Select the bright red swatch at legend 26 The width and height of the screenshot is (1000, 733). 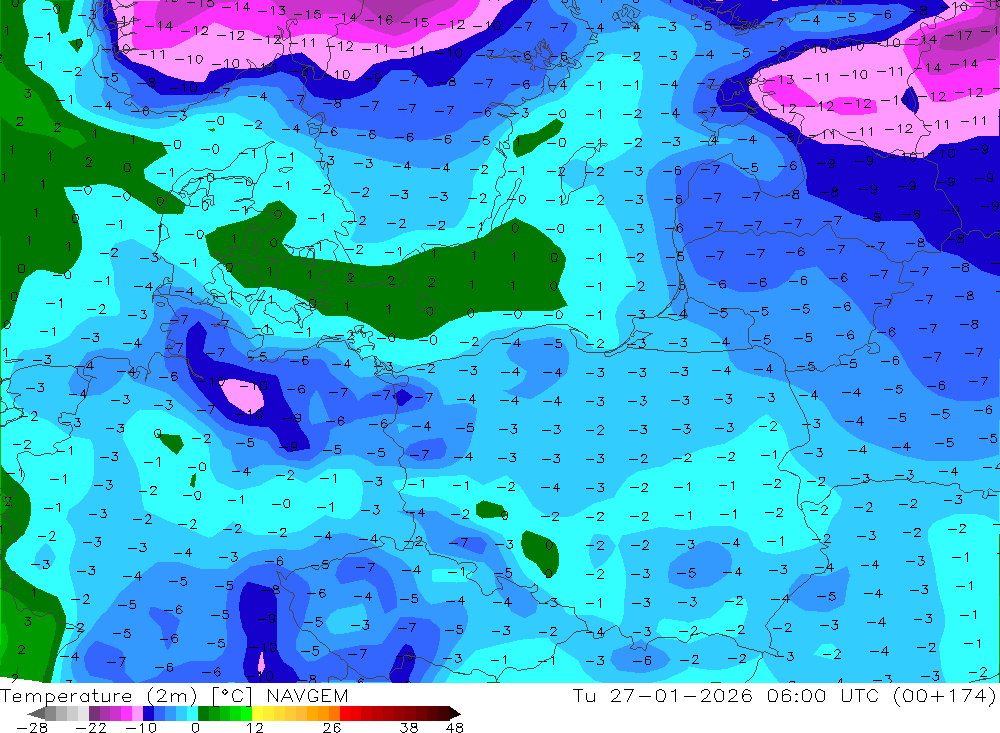point(345,713)
